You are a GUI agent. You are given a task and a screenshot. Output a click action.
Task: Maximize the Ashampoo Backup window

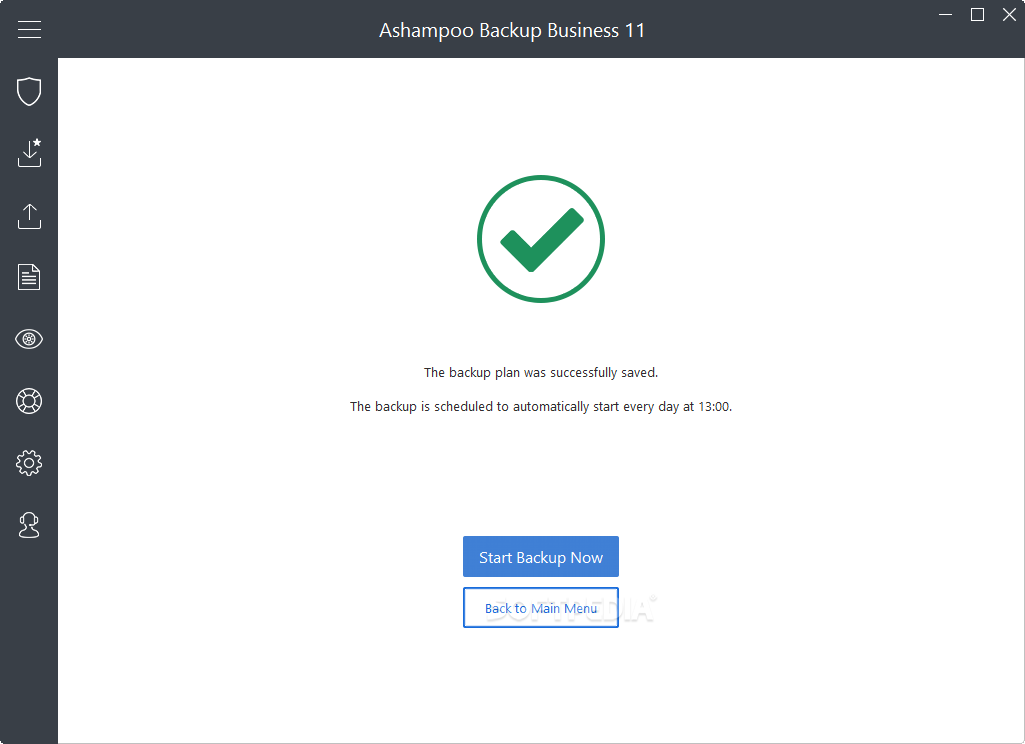point(977,14)
